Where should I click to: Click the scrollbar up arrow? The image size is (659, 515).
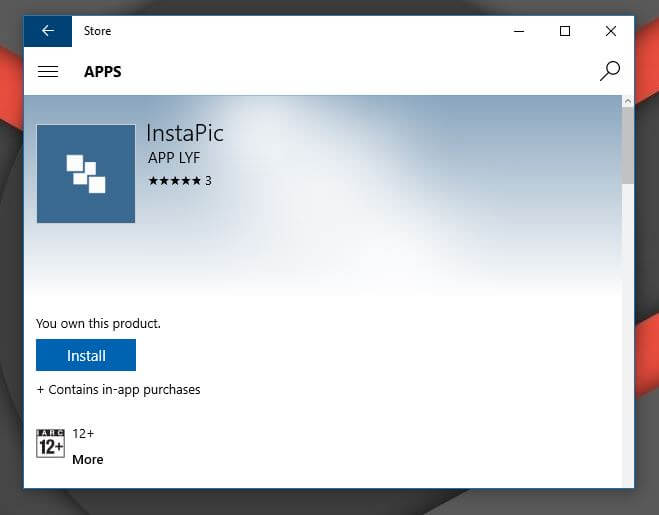tap(627, 101)
